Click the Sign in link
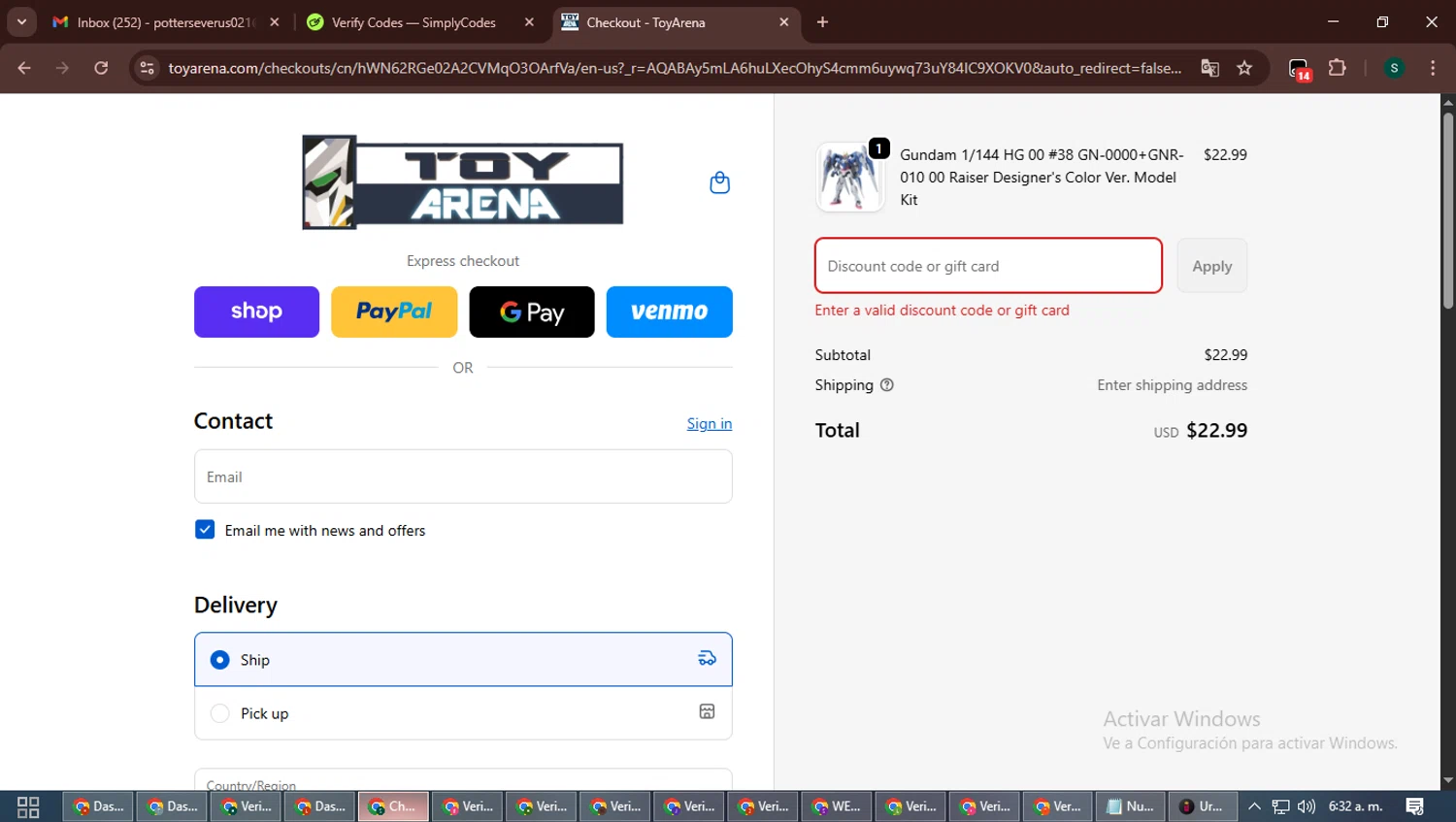 [x=710, y=423]
